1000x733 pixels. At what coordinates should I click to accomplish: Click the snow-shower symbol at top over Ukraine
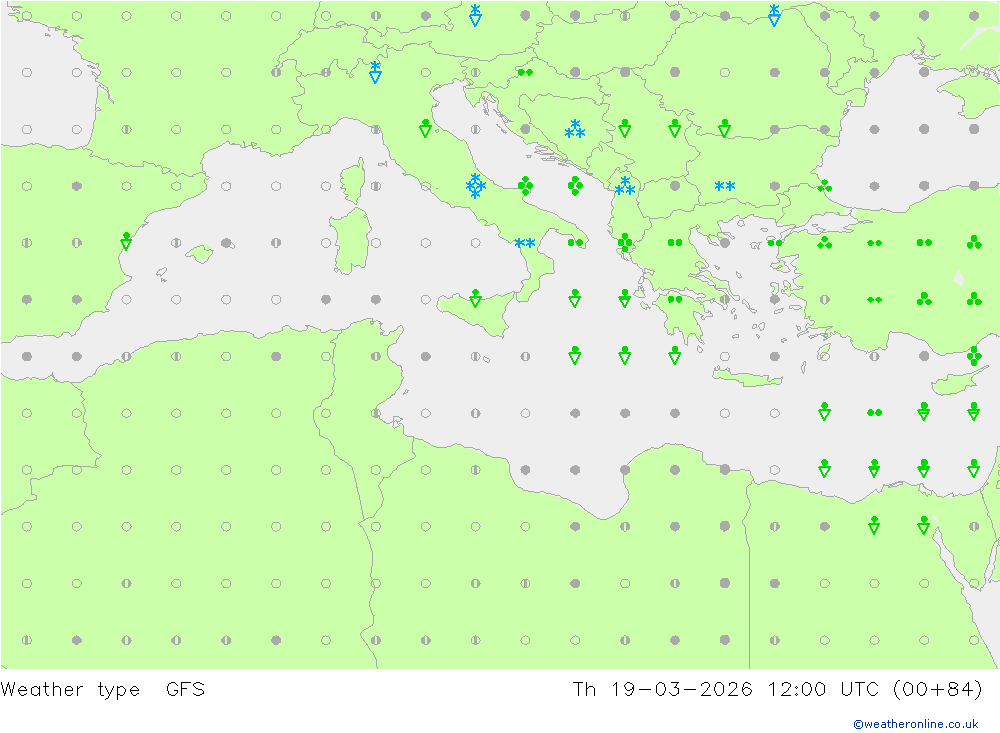pyautogui.click(x=774, y=15)
